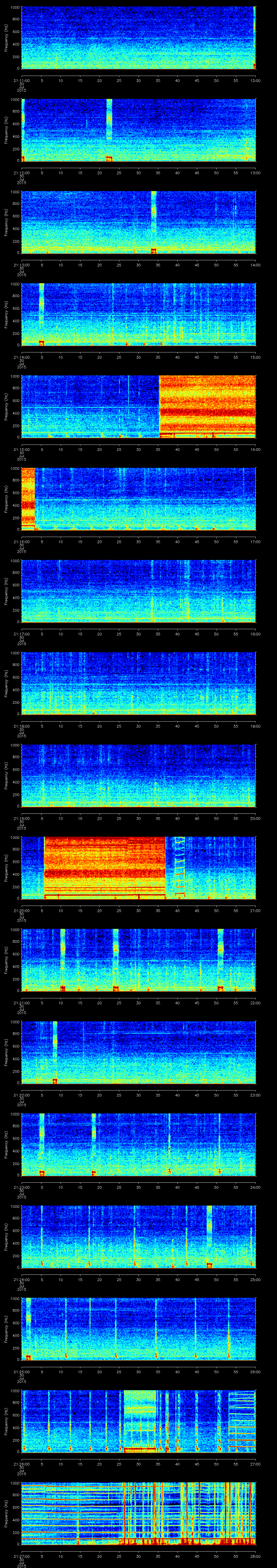Click the 24:00 end time label
Viewport: 277px width, 1568px height.
coord(255,1186)
